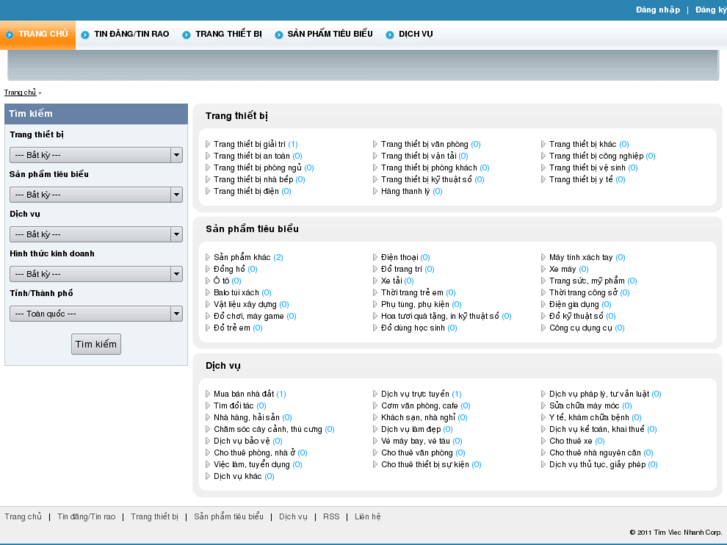Open the Đồ trang trí category

(402, 269)
